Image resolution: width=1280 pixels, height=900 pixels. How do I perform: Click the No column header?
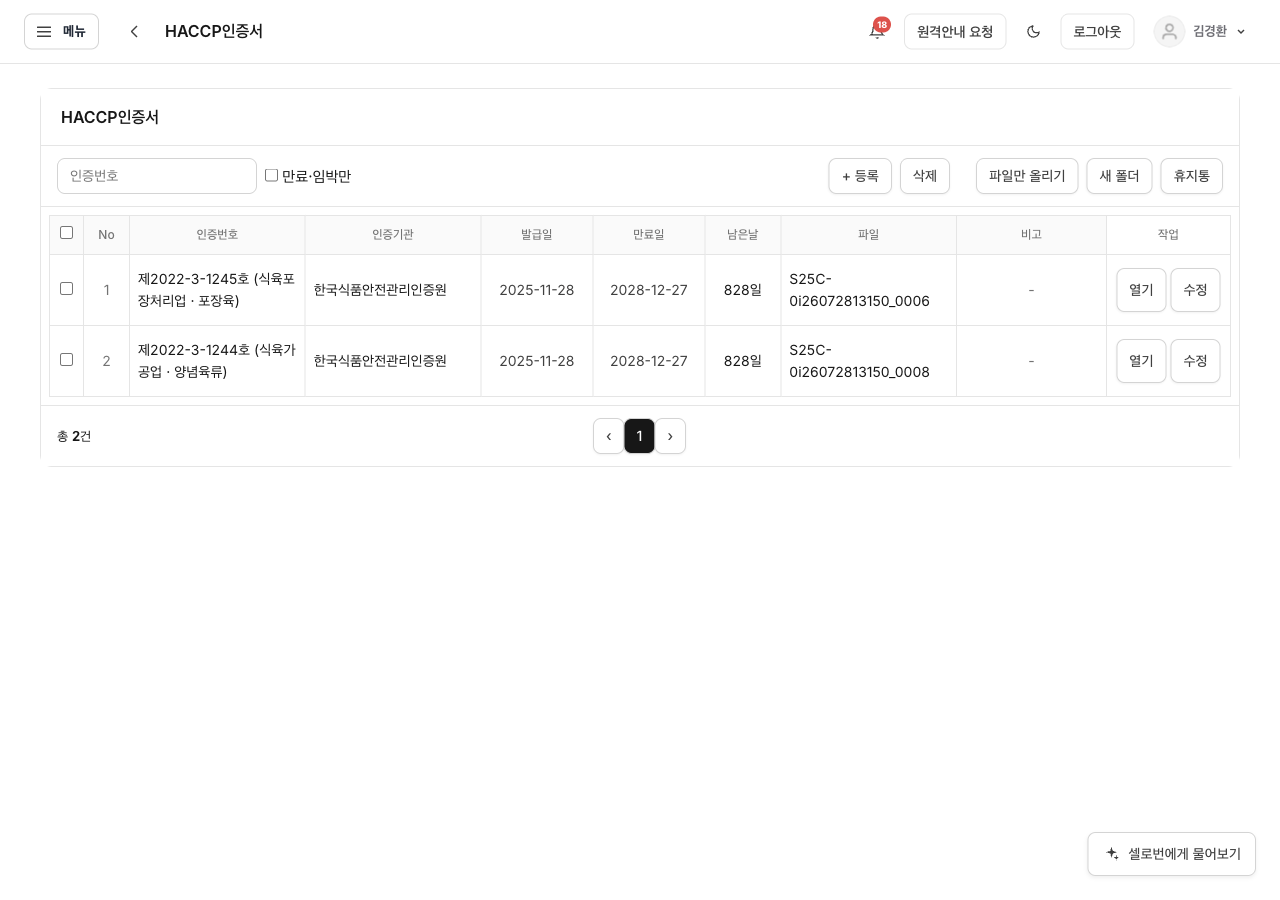coord(107,235)
